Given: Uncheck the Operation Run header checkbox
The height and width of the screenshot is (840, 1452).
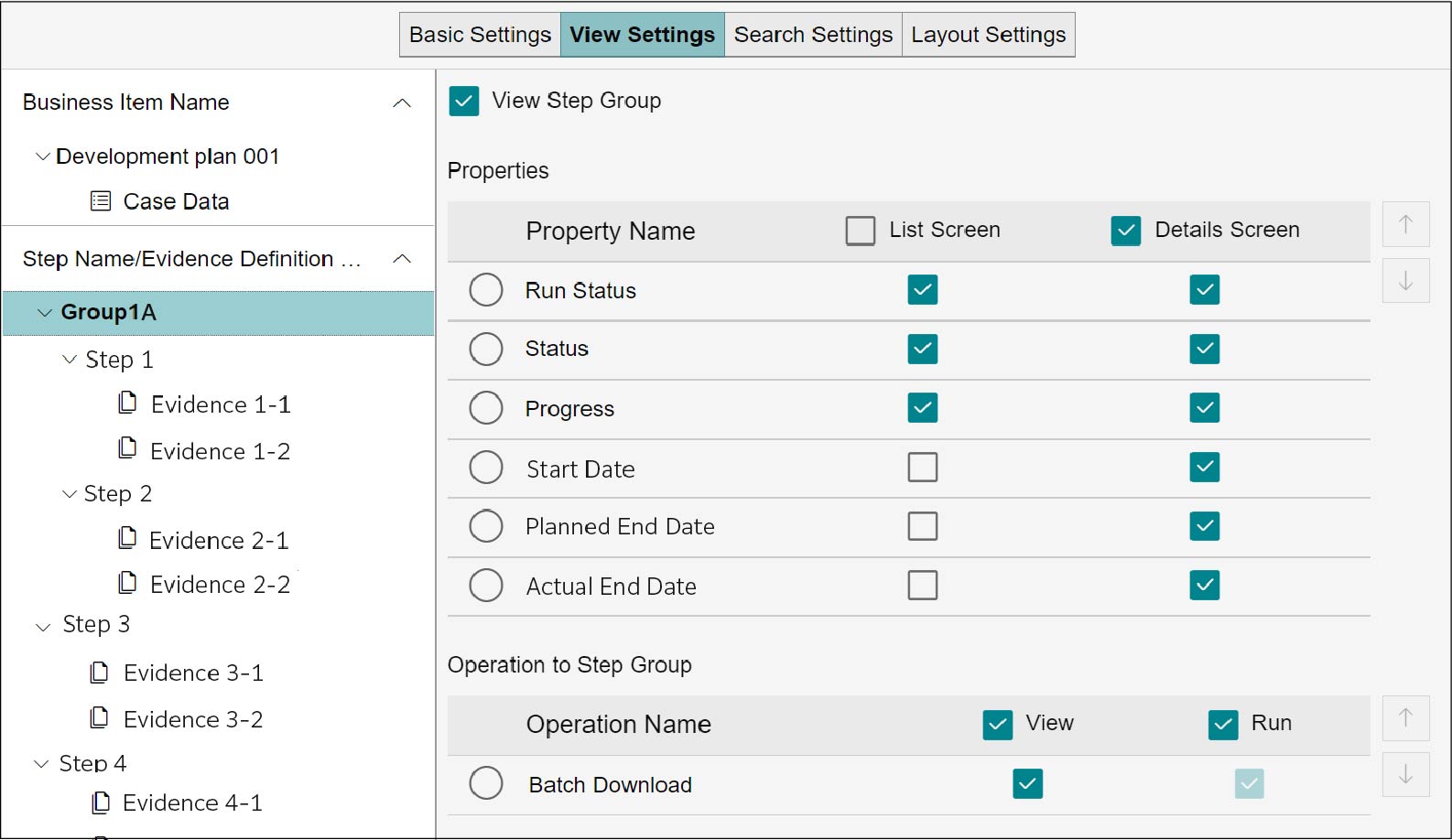Looking at the screenshot, I should coord(1223,725).
